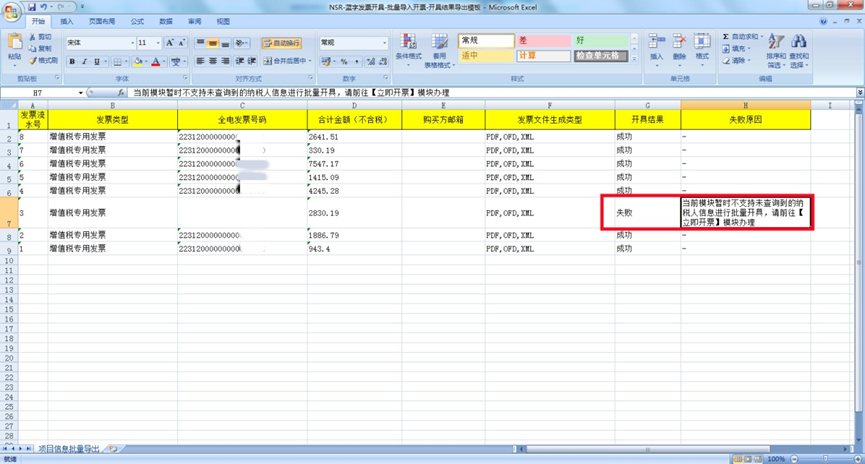Switch to the 公式 ribbon tab
This screenshot has width=865, height=464.
pos(137,22)
